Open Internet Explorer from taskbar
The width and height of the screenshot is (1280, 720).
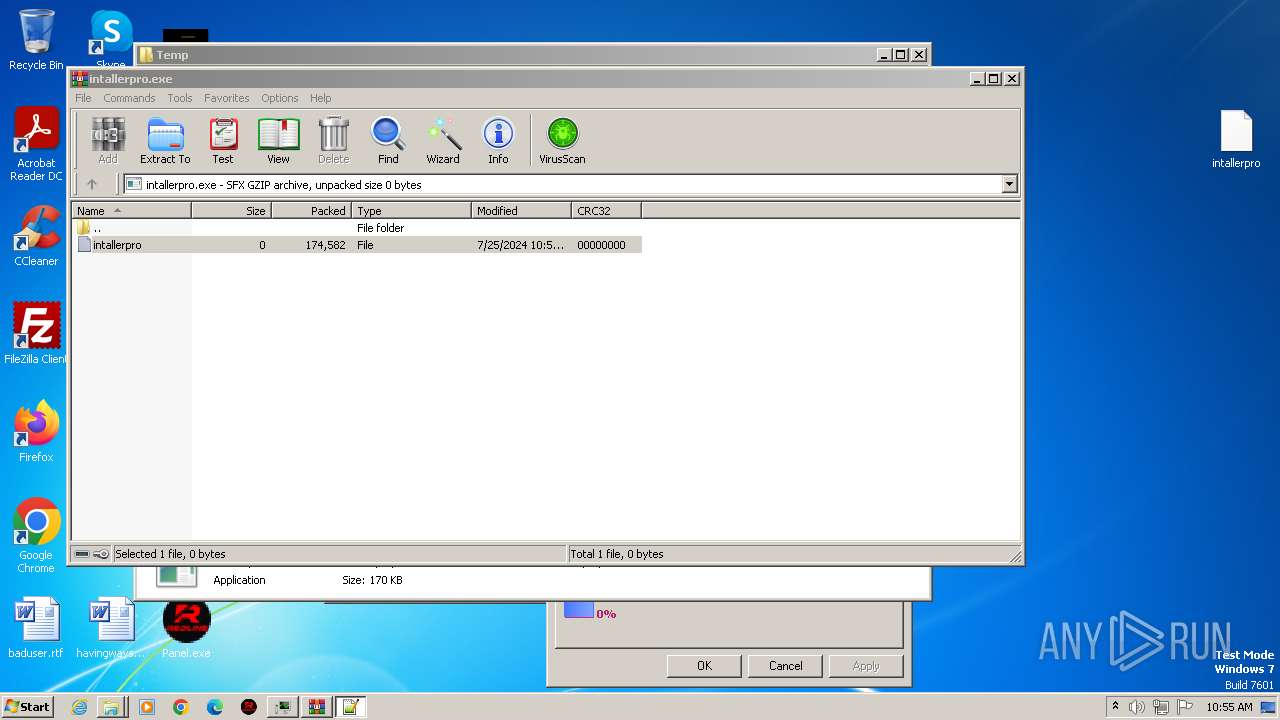pyautogui.click(x=79, y=707)
